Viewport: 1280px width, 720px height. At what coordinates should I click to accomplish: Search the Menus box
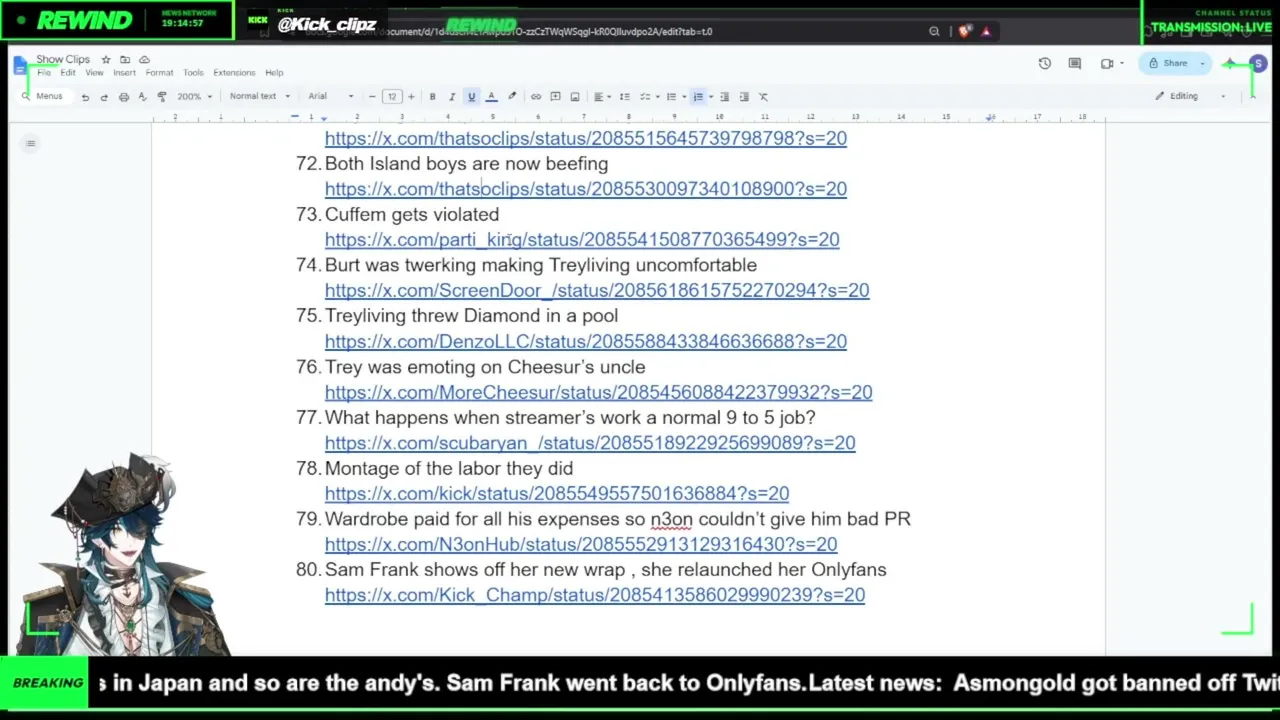(46, 97)
